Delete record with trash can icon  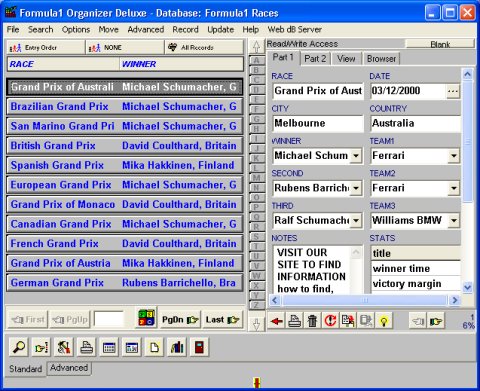[312, 321]
